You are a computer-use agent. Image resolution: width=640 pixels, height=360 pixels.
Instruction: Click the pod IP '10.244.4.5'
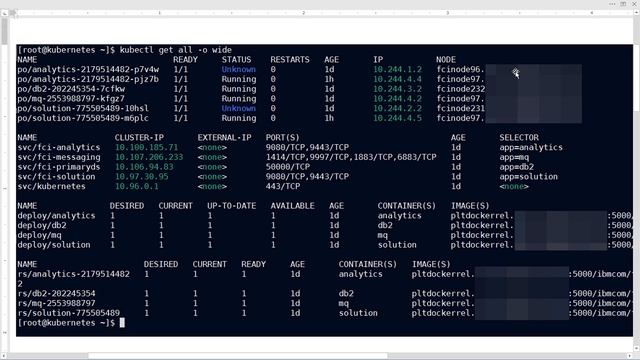[x=398, y=118]
